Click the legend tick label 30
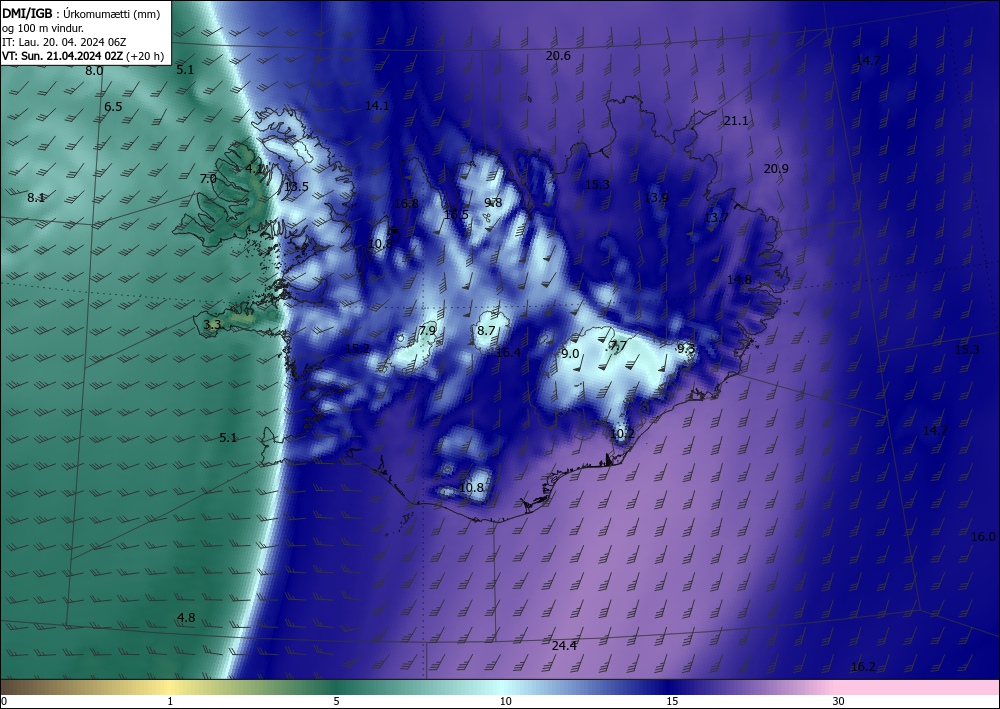 pos(839,702)
